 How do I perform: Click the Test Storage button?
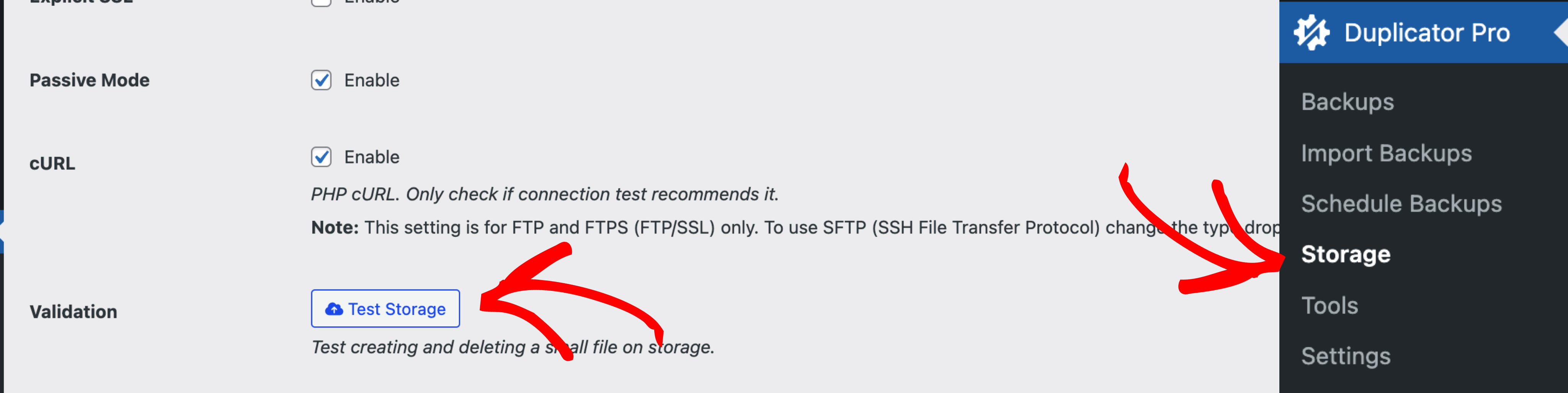click(x=385, y=308)
